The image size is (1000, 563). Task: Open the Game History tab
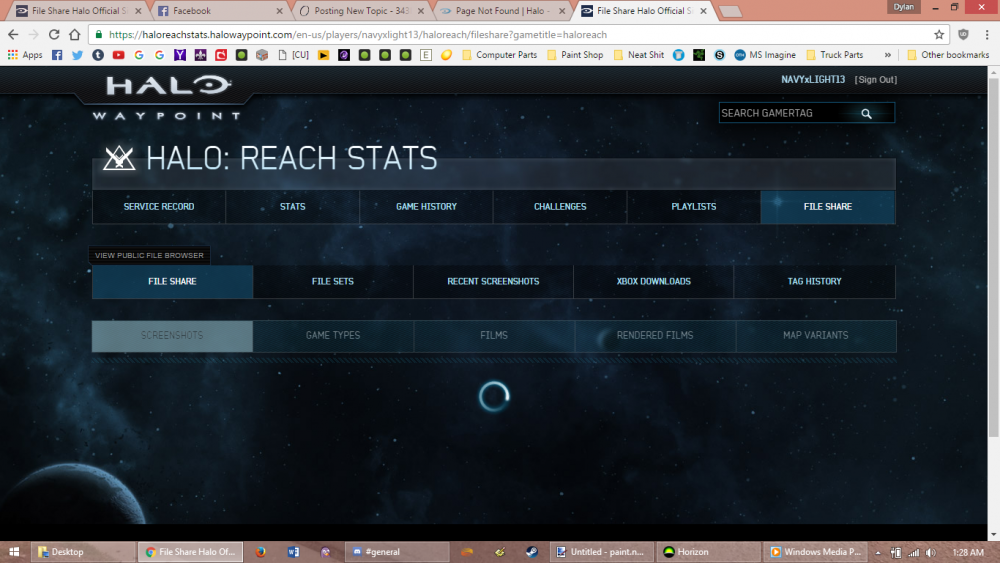point(427,207)
